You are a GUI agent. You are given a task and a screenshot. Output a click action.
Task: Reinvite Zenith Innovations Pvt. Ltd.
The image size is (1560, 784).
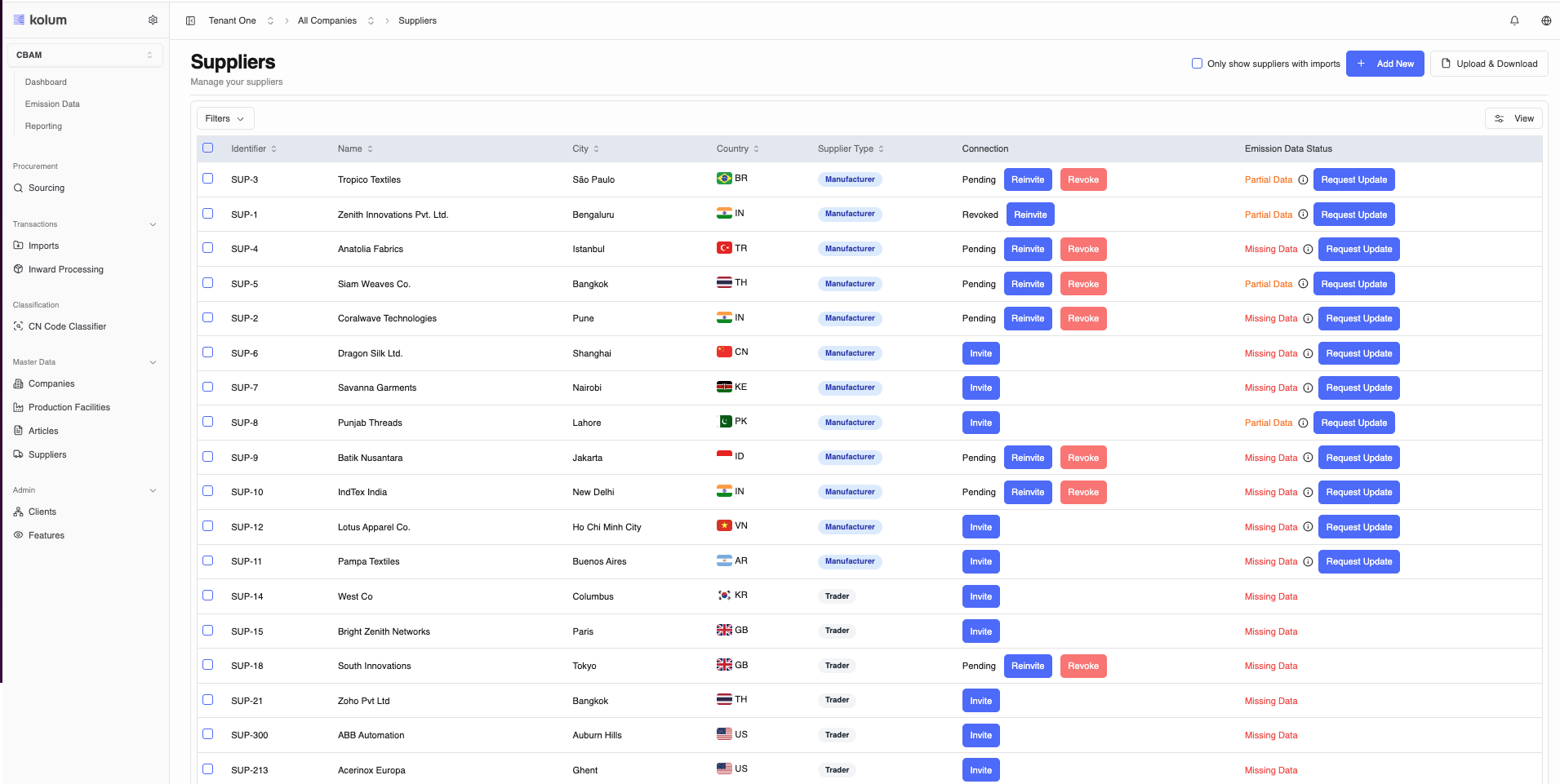pyautogui.click(x=1030, y=215)
